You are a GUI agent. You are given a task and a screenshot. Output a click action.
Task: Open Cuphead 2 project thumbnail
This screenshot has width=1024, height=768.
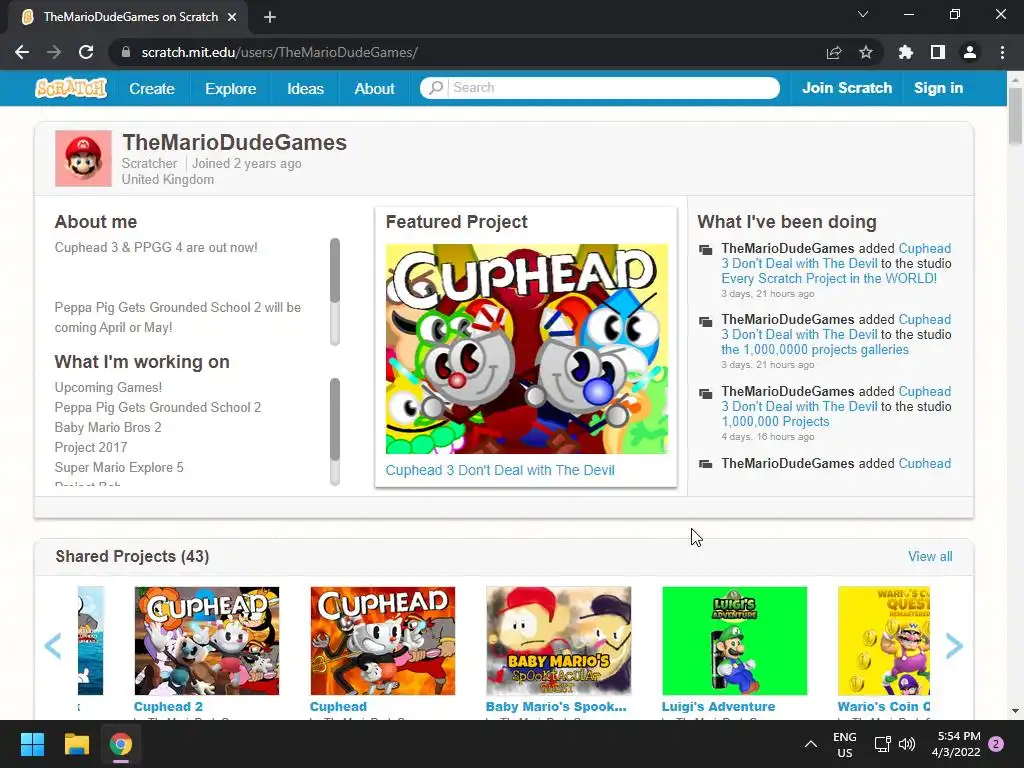click(x=206, y=641)
